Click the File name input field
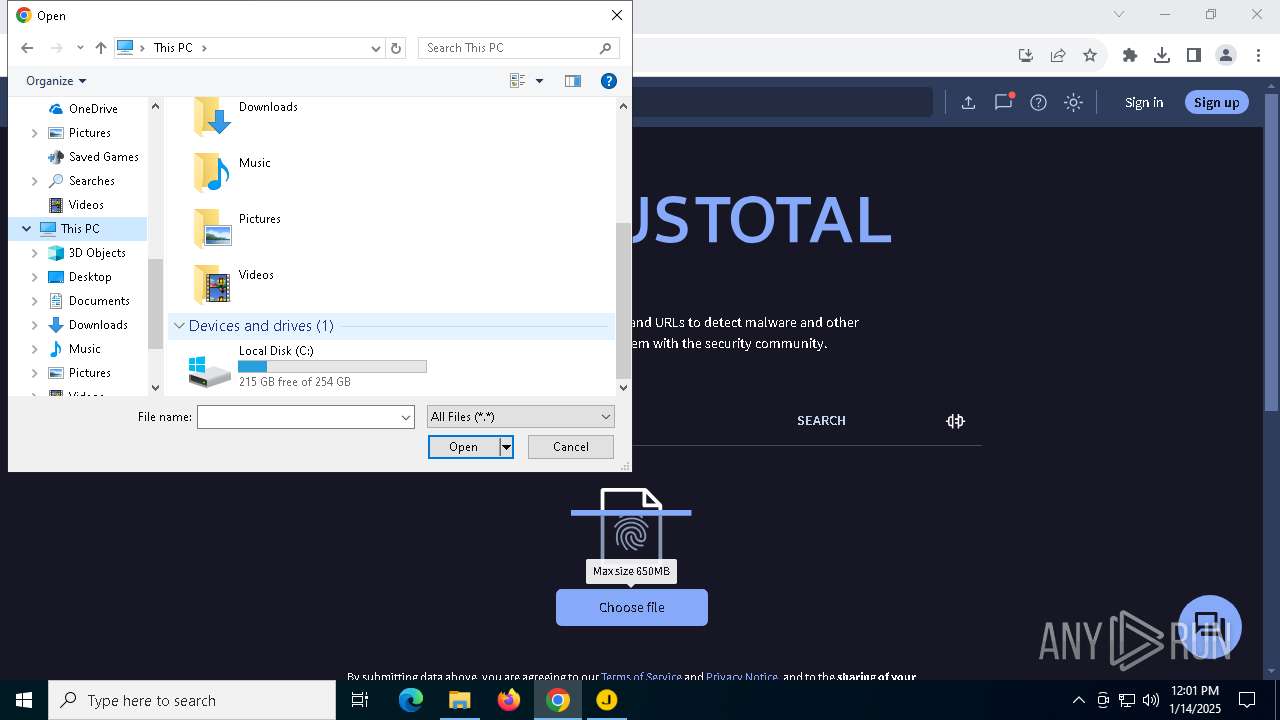 click(x=298, y=417)
